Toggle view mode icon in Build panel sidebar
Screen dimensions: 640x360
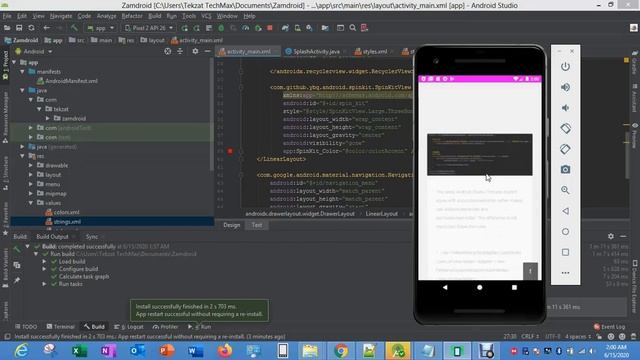coord(17,265)
